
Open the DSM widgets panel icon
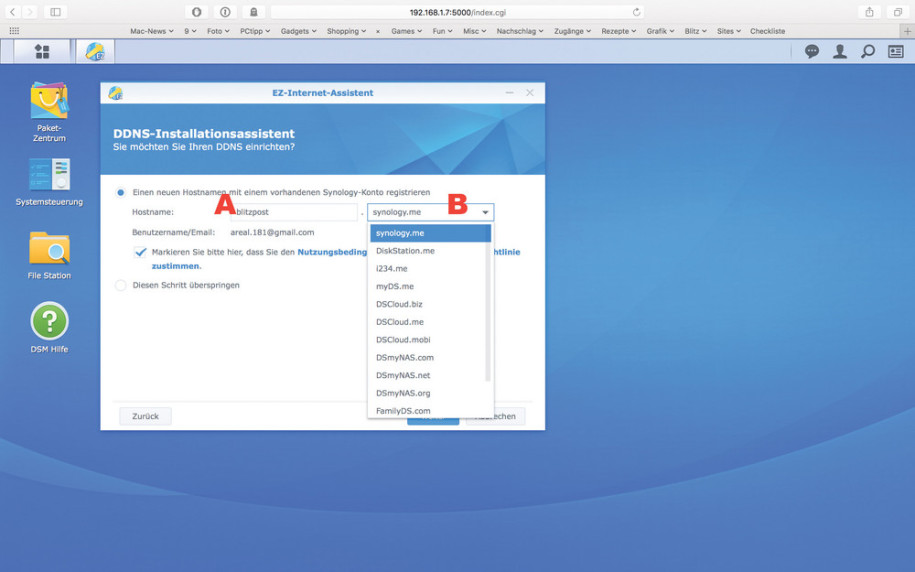[x=896, y=52]
